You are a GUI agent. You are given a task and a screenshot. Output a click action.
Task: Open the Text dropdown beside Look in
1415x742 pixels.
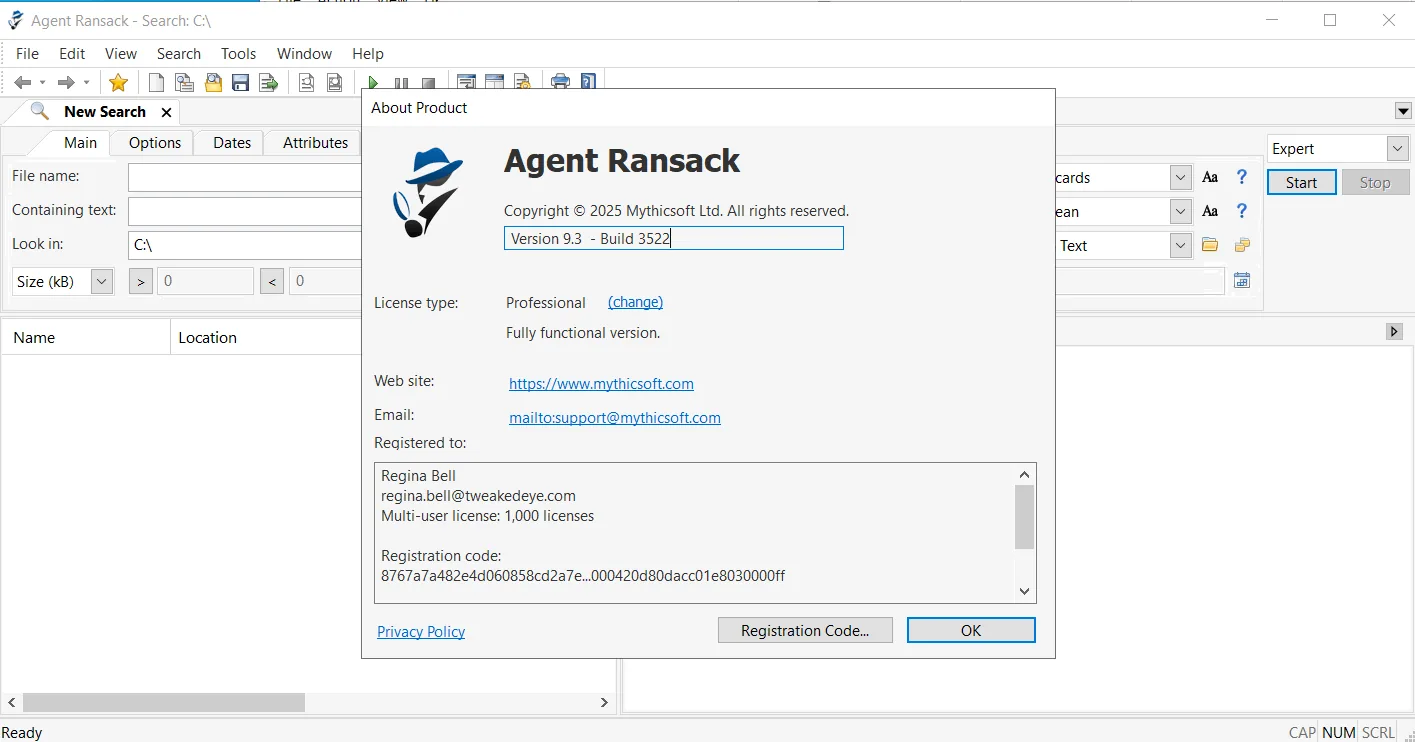point(1181,246)
